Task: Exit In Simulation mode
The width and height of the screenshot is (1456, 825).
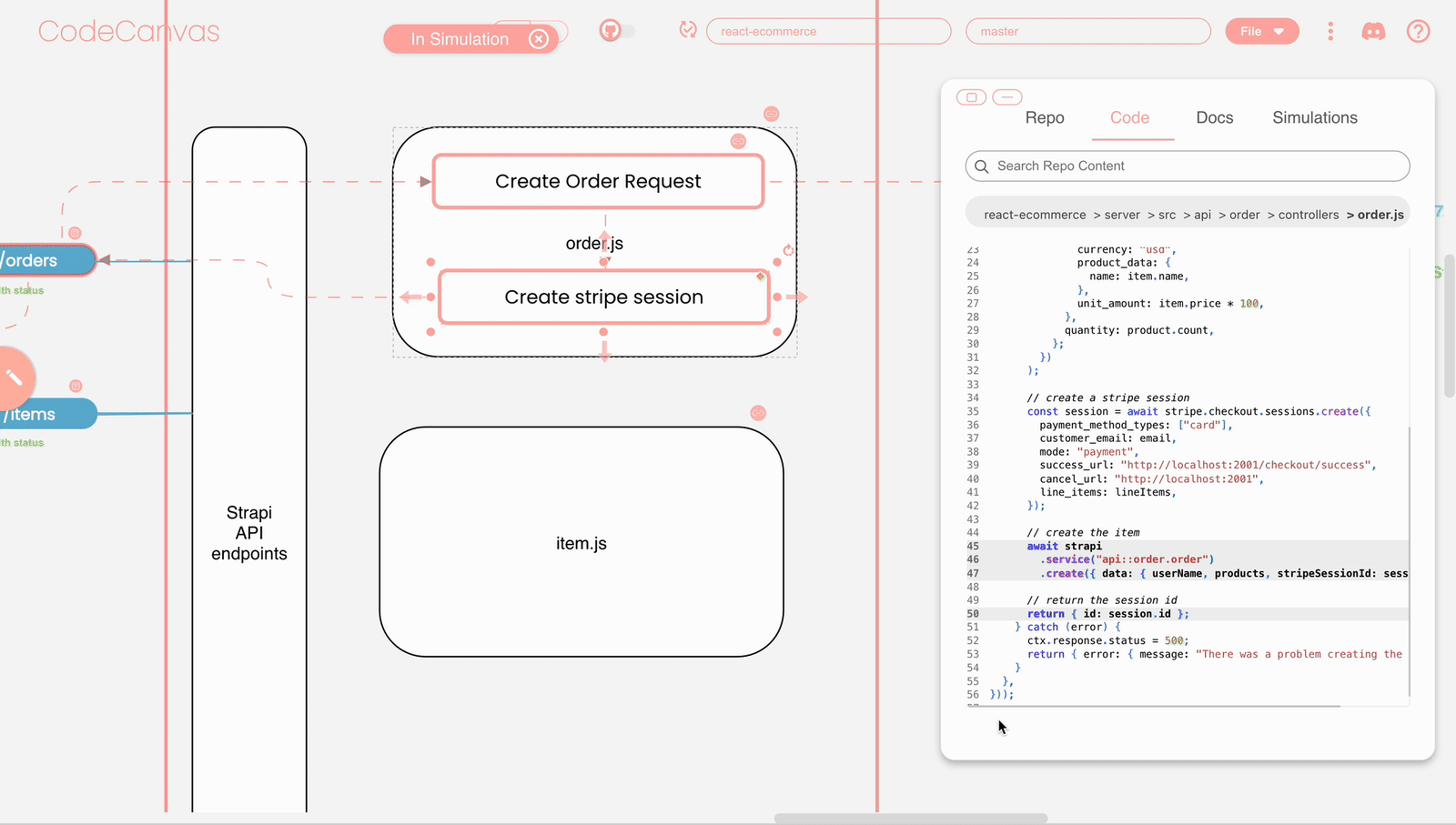Action: click(x=539, y=38)
